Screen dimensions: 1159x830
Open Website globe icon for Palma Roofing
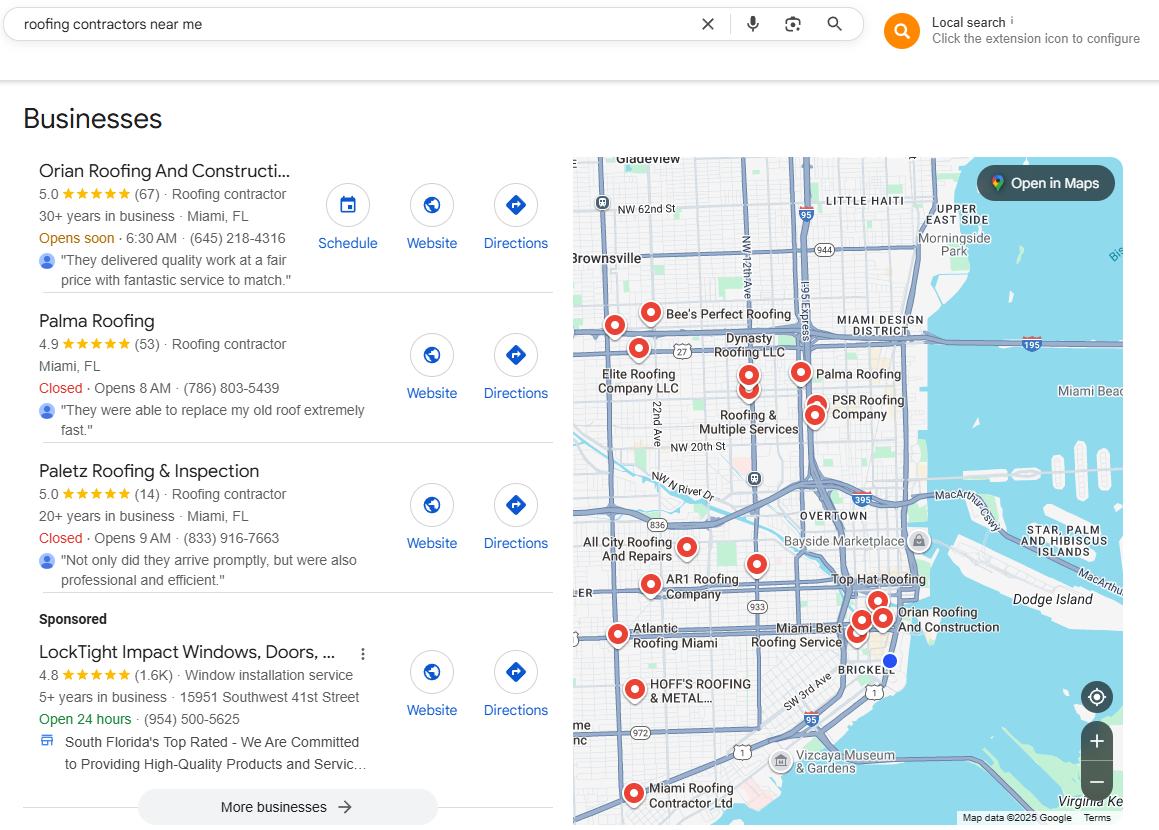click(x=432, y=355)
